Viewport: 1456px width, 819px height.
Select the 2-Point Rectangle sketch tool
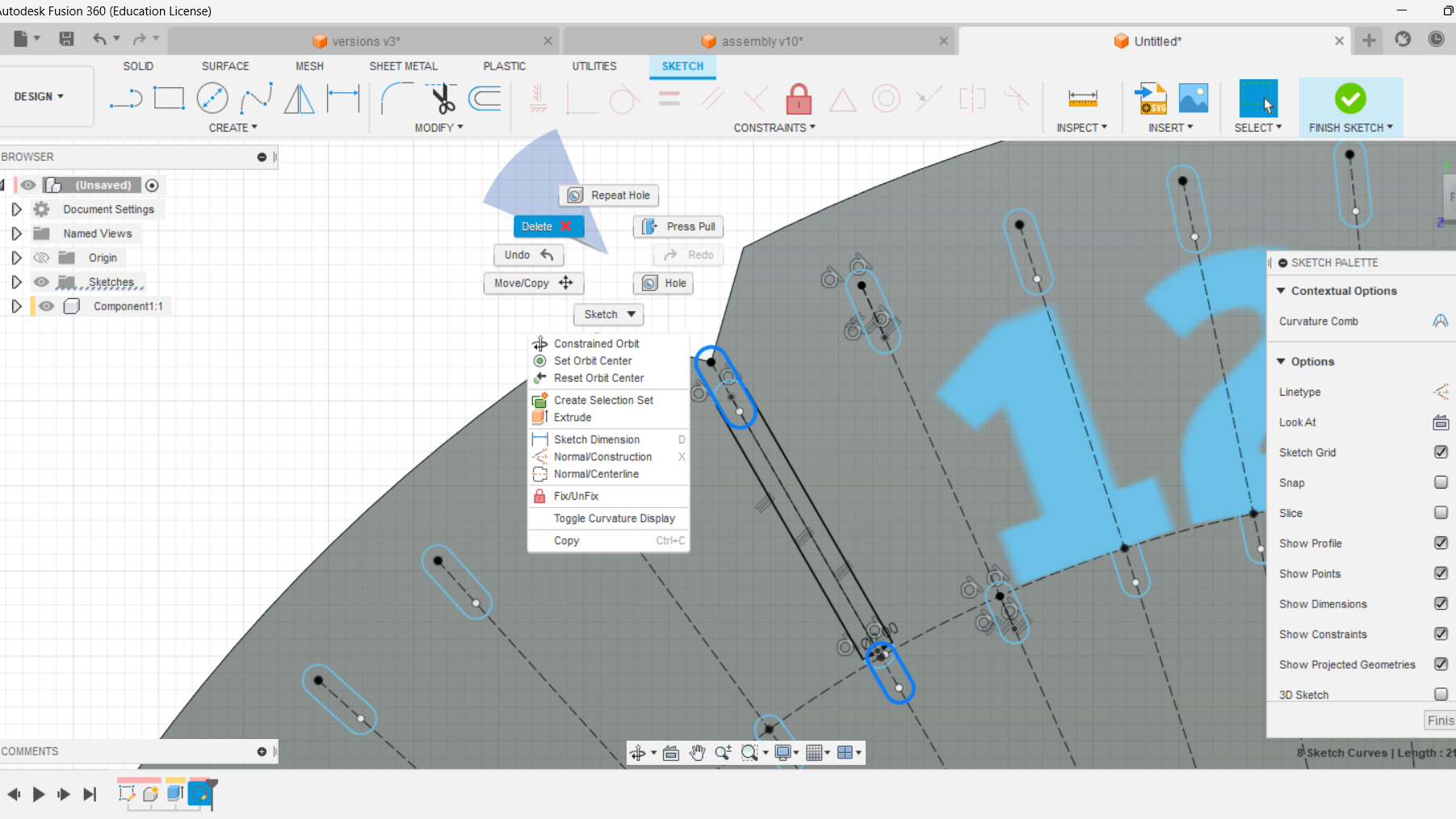click(x=170, y=97)
